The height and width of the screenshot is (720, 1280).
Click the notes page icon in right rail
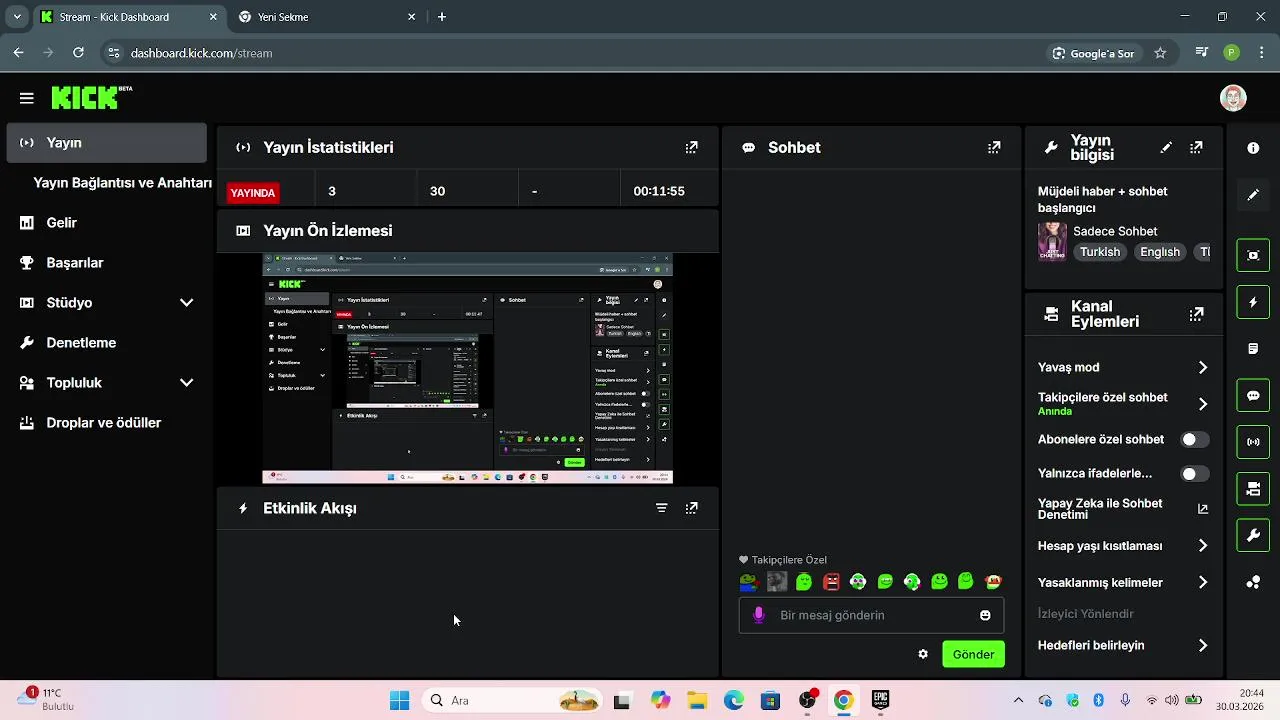coord(1253,349)
